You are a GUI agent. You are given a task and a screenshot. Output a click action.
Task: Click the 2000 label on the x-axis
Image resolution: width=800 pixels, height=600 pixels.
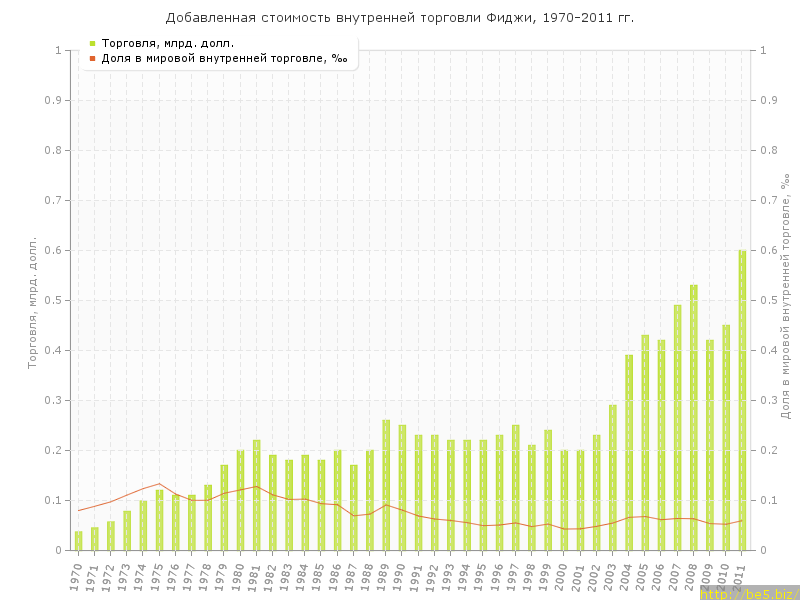562,576
